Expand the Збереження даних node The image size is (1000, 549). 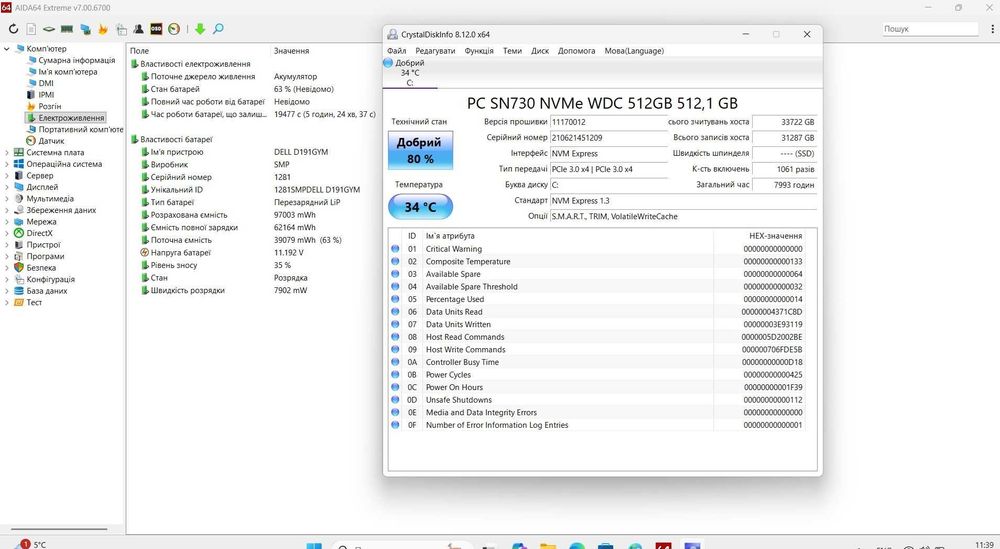pyautogui.click(x=6, y=210)
